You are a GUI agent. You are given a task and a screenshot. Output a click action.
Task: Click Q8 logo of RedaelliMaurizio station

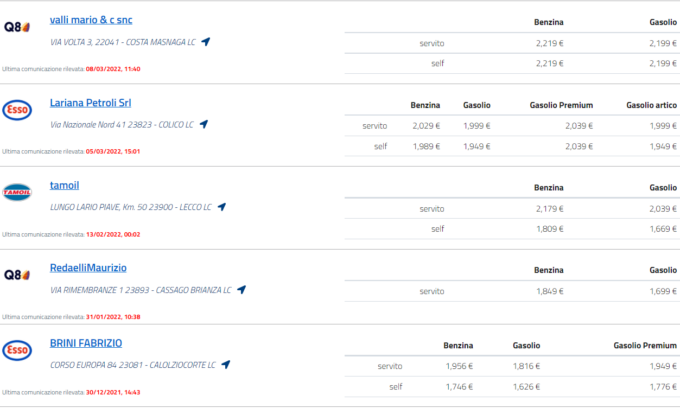[18, 275]
